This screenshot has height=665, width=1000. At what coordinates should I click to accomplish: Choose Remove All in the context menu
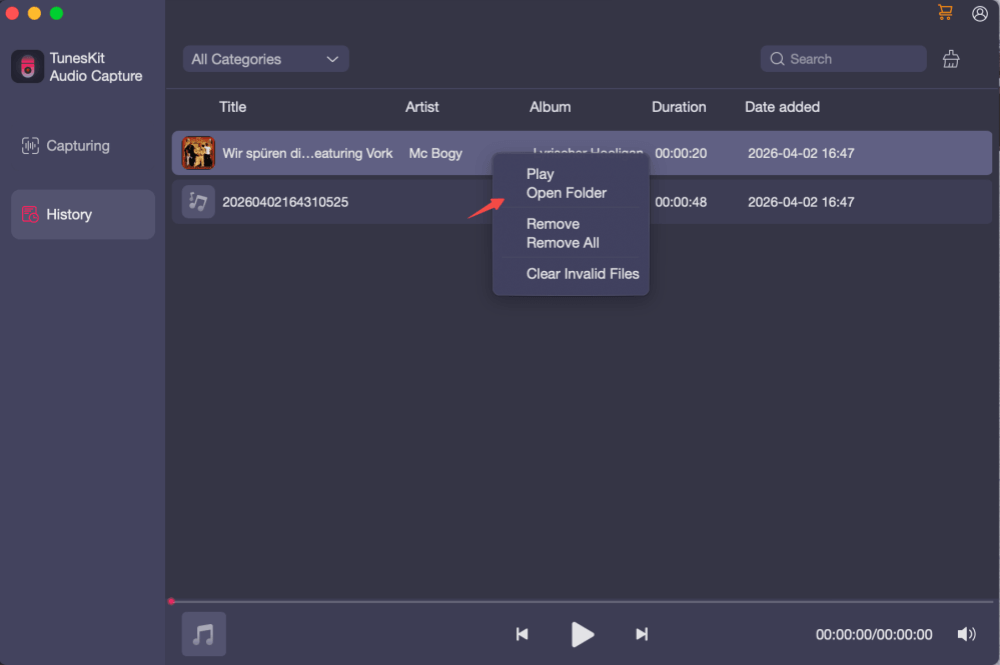click(x=562, y=242)
